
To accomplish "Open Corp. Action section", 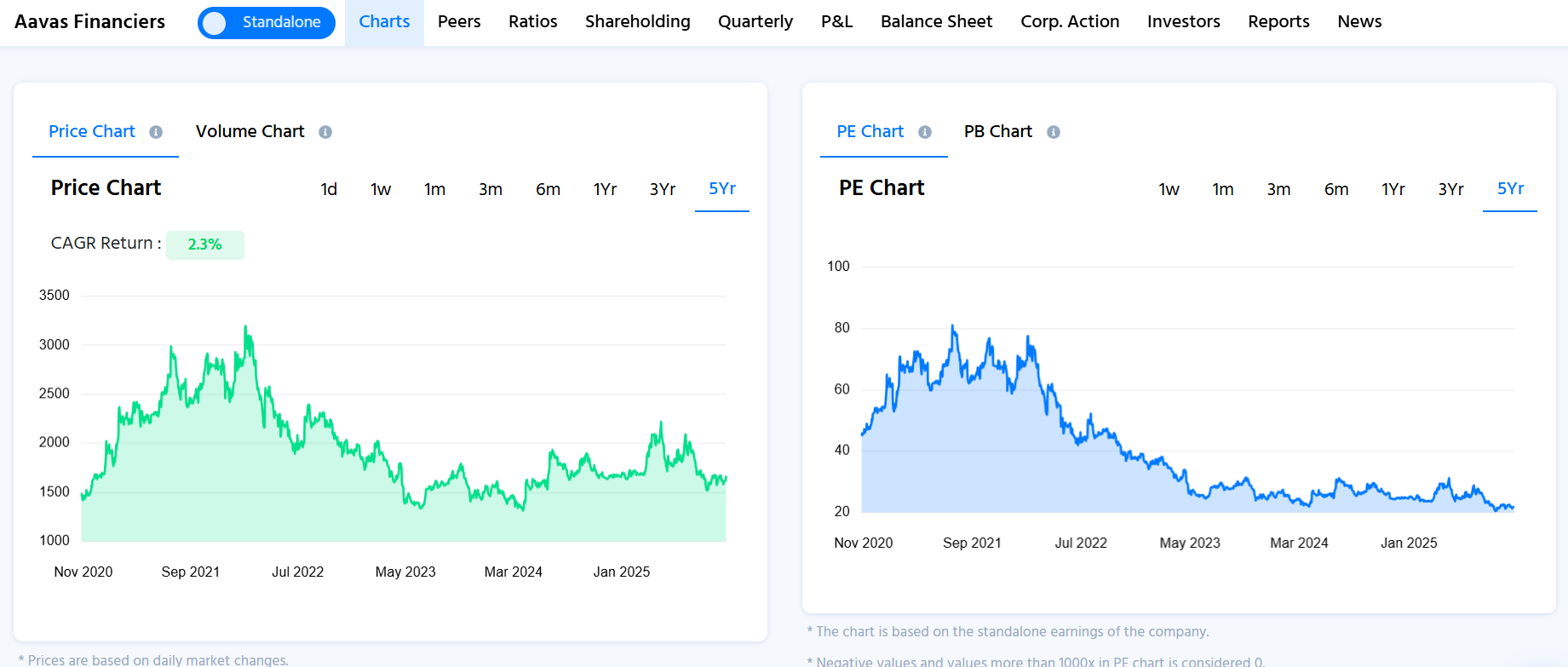I will (x=1070, y=22).
